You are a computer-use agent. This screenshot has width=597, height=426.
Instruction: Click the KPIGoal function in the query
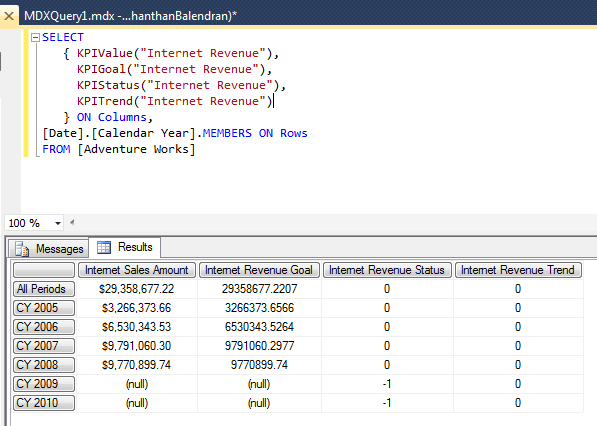pyautogui.click(x=101, y=69)
